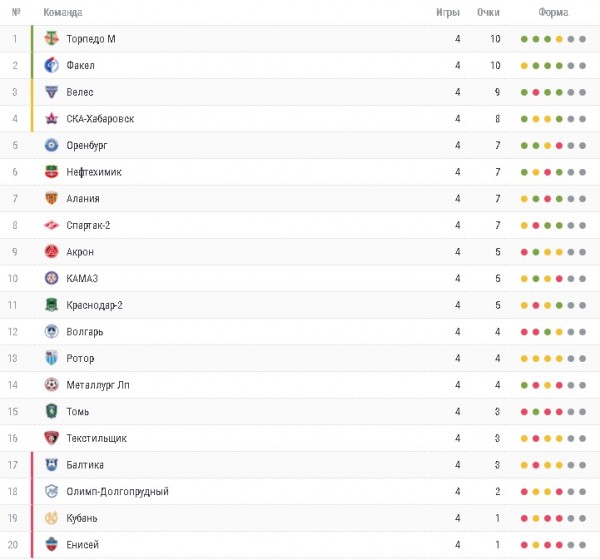Image resolution: width=600 pixels, height=560 pixels.
Task: Sort table by Очки column header
Action: [488, 13]
